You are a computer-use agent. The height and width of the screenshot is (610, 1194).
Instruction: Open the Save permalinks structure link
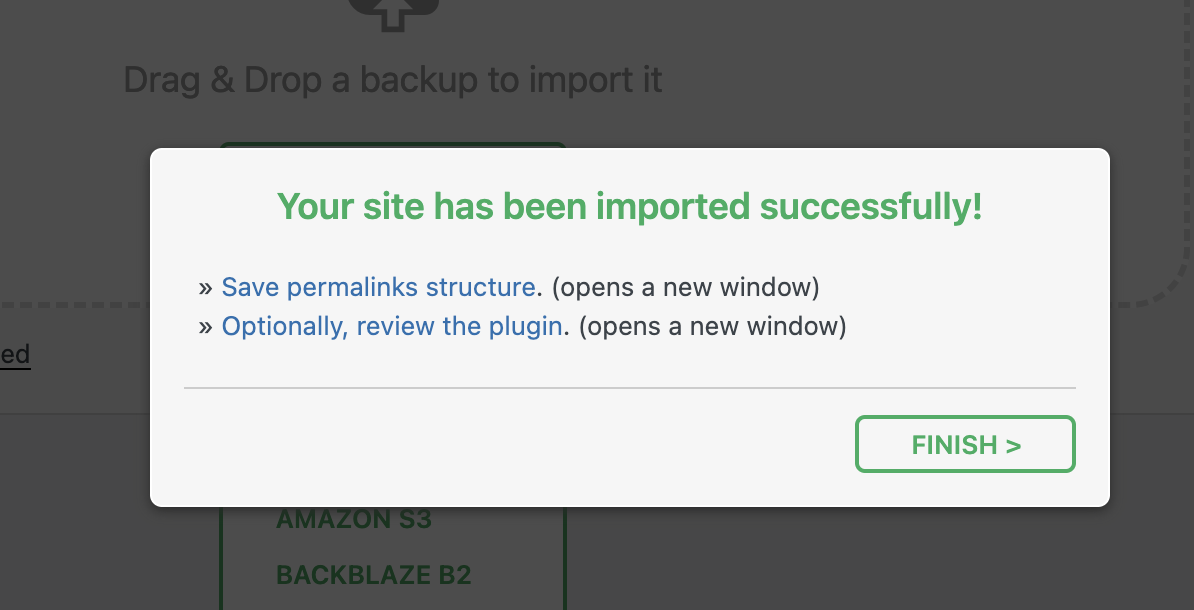pos(378,288)
